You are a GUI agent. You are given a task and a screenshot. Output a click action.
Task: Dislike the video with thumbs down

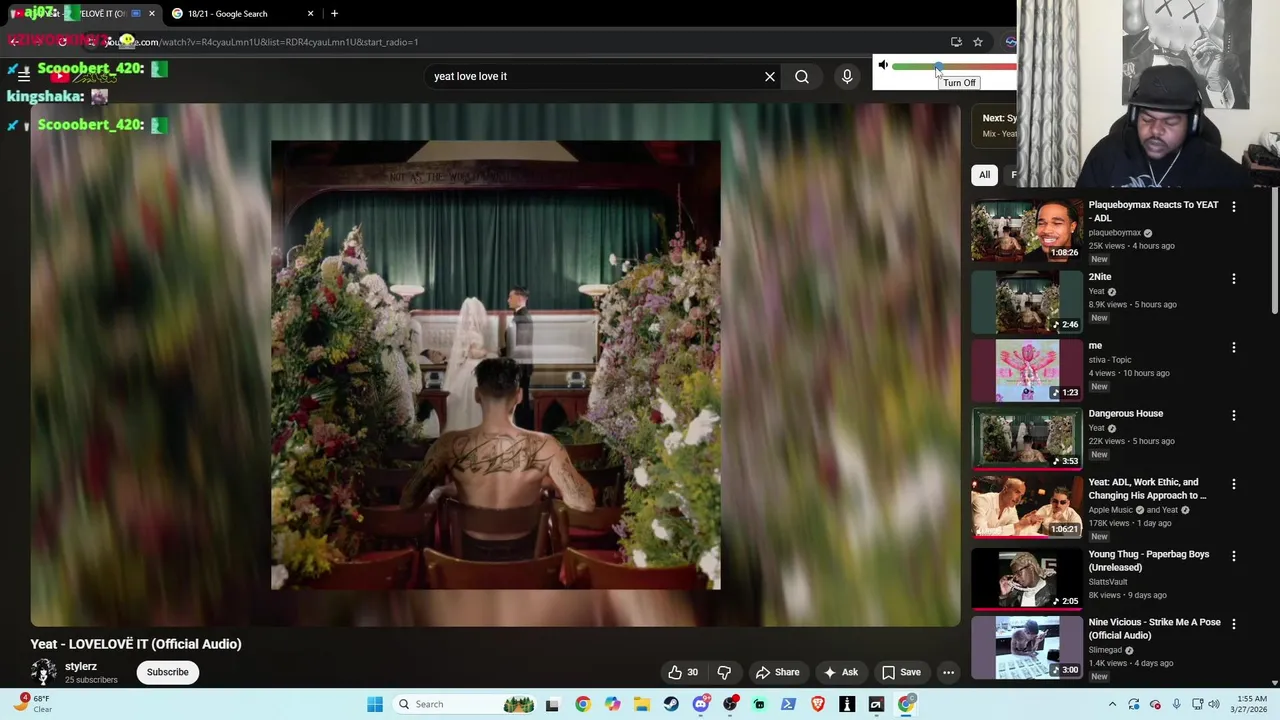pos(724,672)
